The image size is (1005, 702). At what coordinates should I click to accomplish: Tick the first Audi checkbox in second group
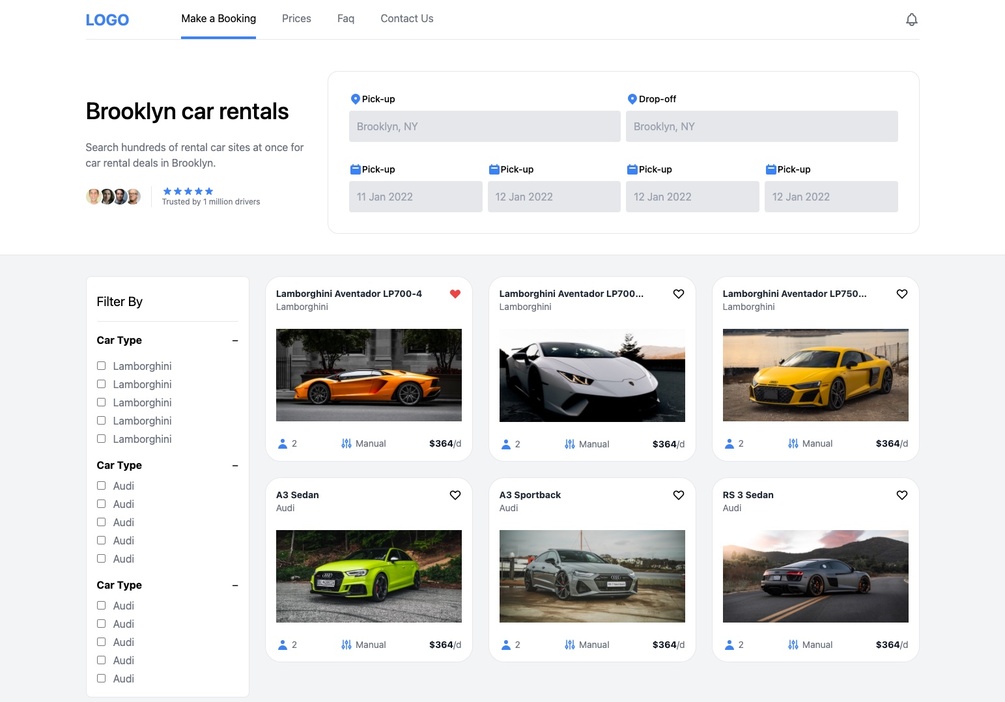point(101,485)
